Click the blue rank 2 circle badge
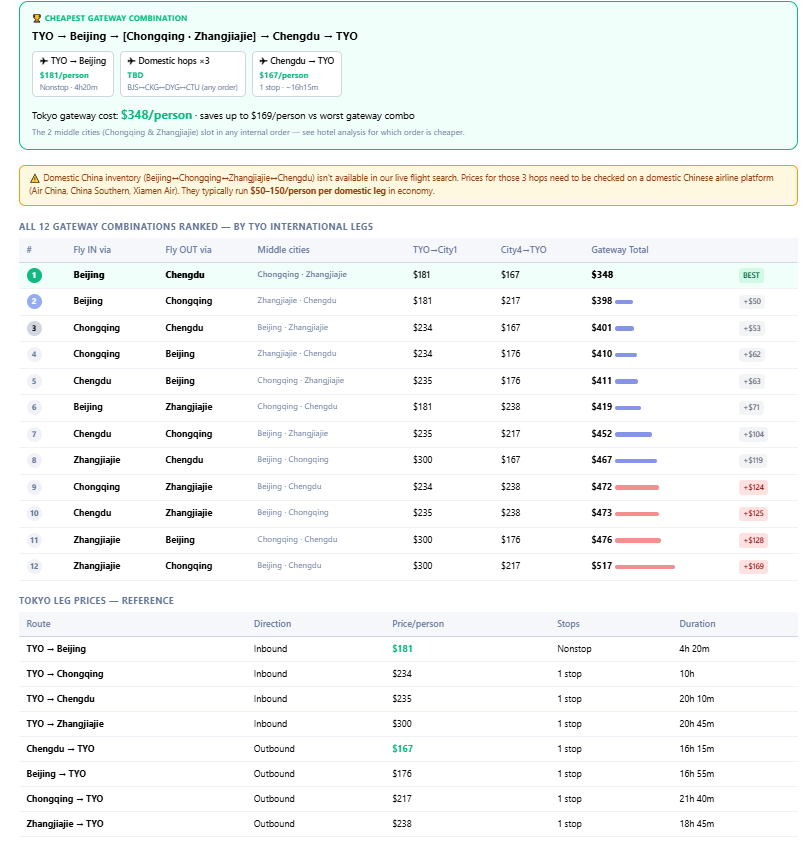 click(x=34, y=301)
